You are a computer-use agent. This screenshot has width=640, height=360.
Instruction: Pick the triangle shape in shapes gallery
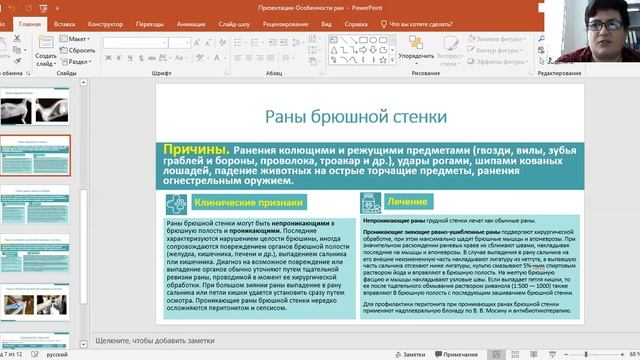click(333, 50)
